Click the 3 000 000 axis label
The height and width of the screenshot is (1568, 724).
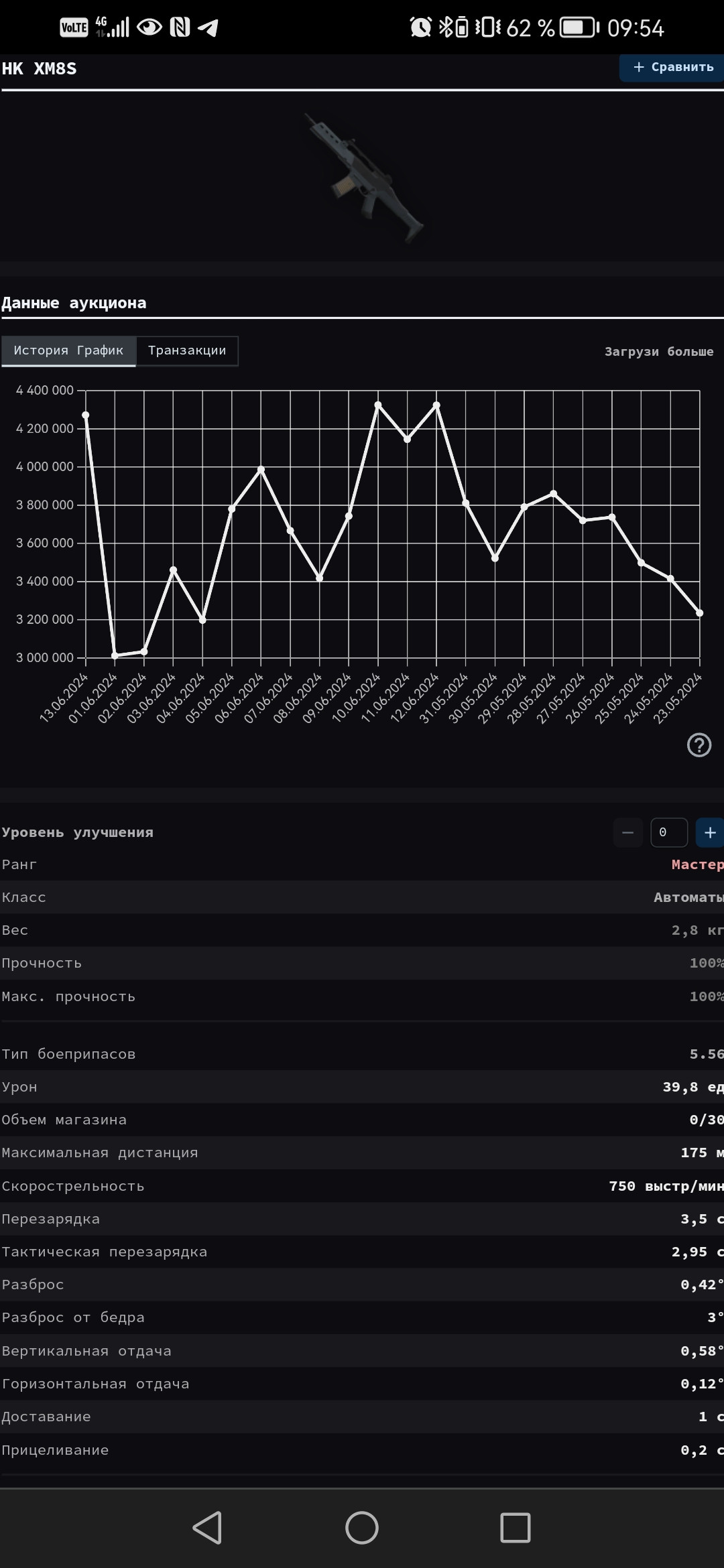point(45,657)
